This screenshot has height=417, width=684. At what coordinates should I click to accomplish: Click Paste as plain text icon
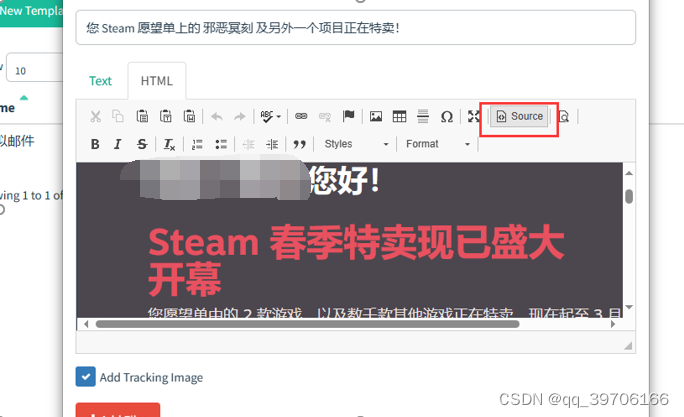[x=166, y=116]
